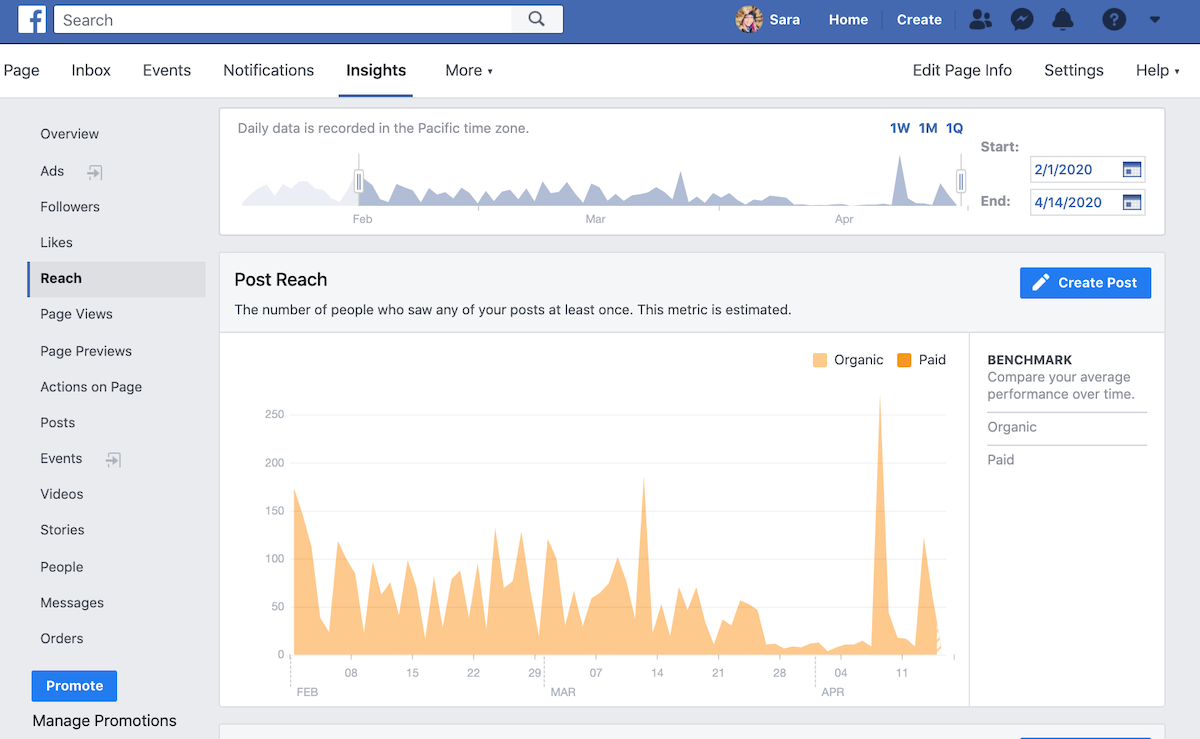Grab the left date range slider handle
Viewport: 1200px width, 739px height.
(358, 181)
